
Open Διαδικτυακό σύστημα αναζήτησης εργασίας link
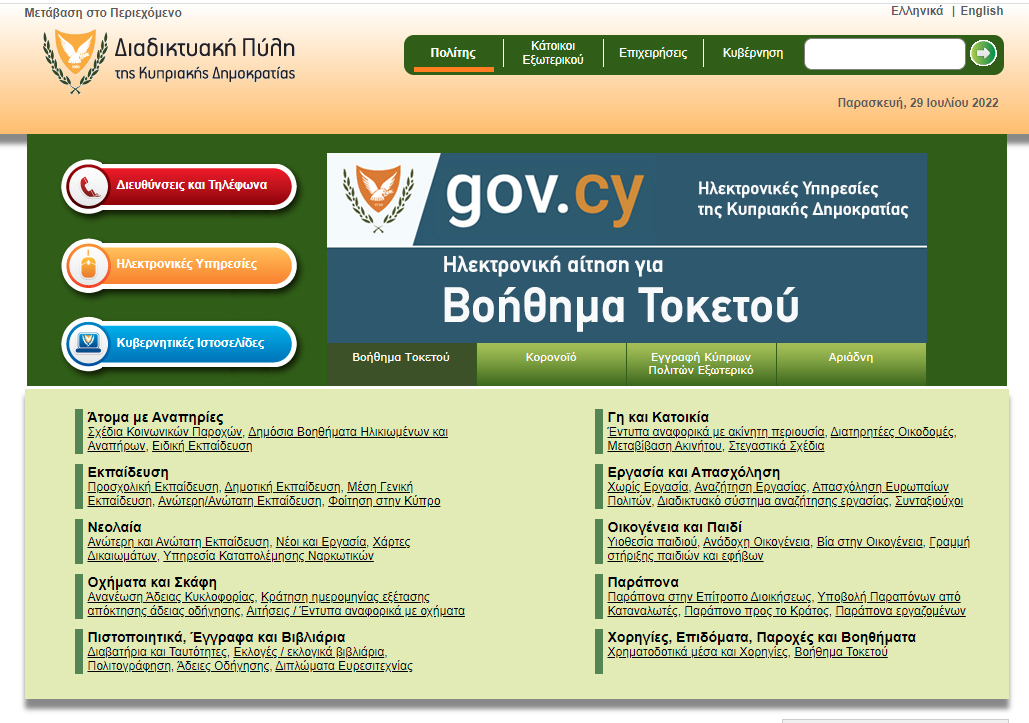(x=773, y=501)
